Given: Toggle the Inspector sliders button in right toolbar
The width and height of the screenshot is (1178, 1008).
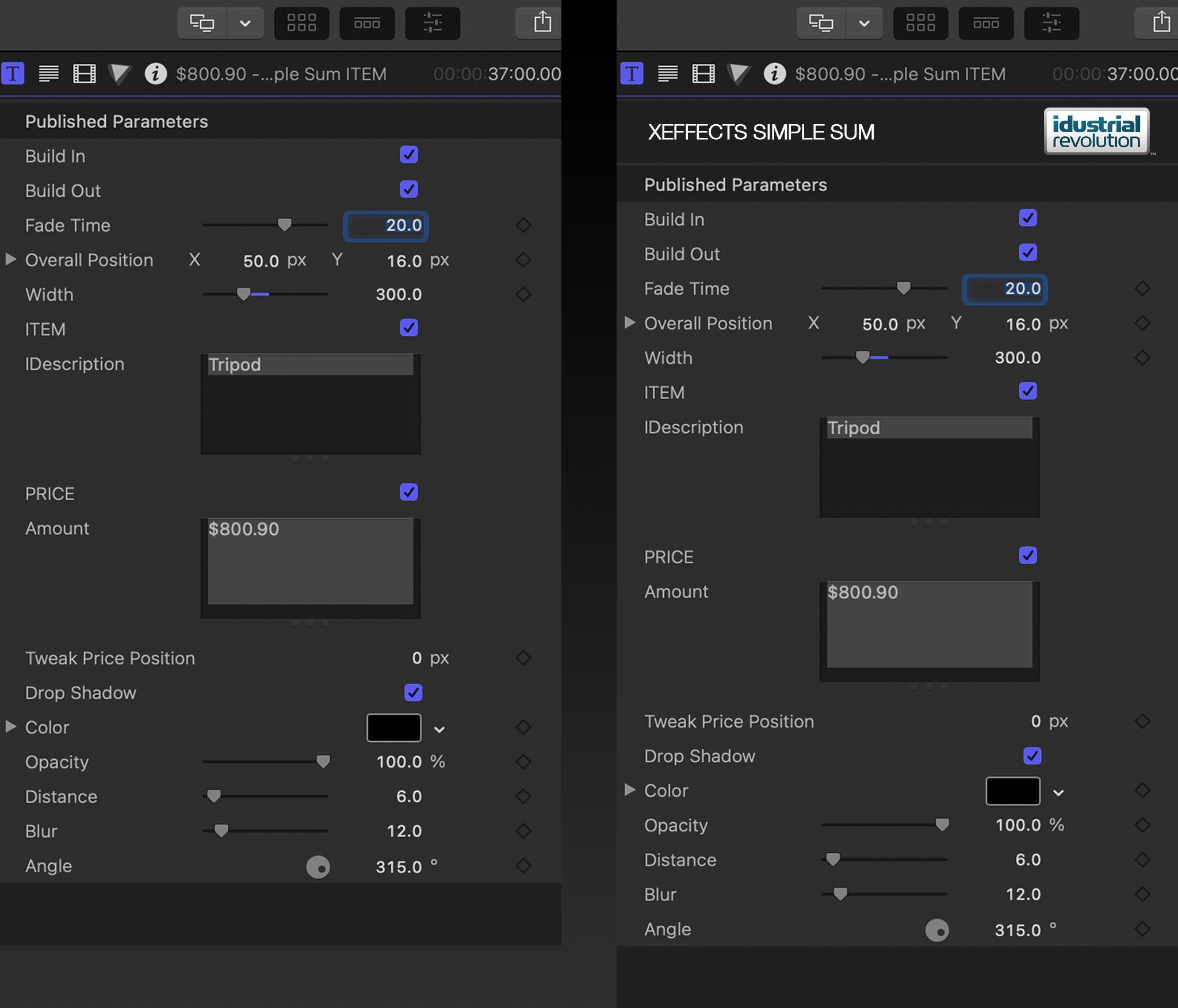Looking at the screenshot, I should (1051, 23).
